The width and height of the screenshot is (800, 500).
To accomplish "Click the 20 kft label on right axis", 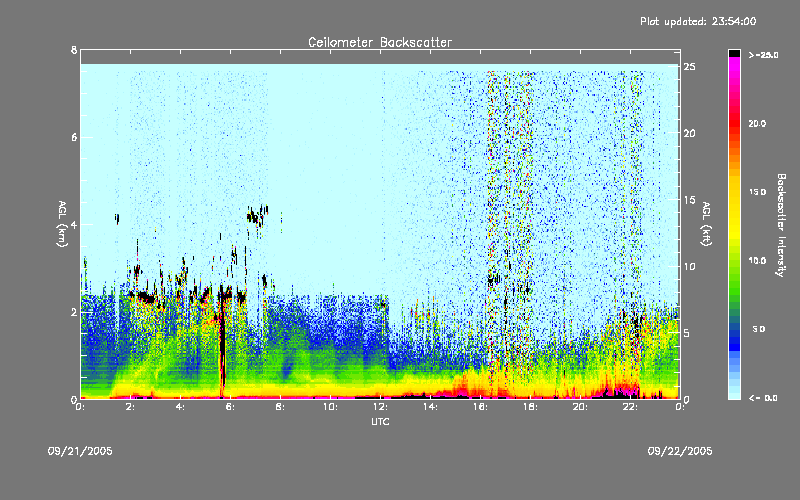I will pyautogui.click(x=689, y=133).
